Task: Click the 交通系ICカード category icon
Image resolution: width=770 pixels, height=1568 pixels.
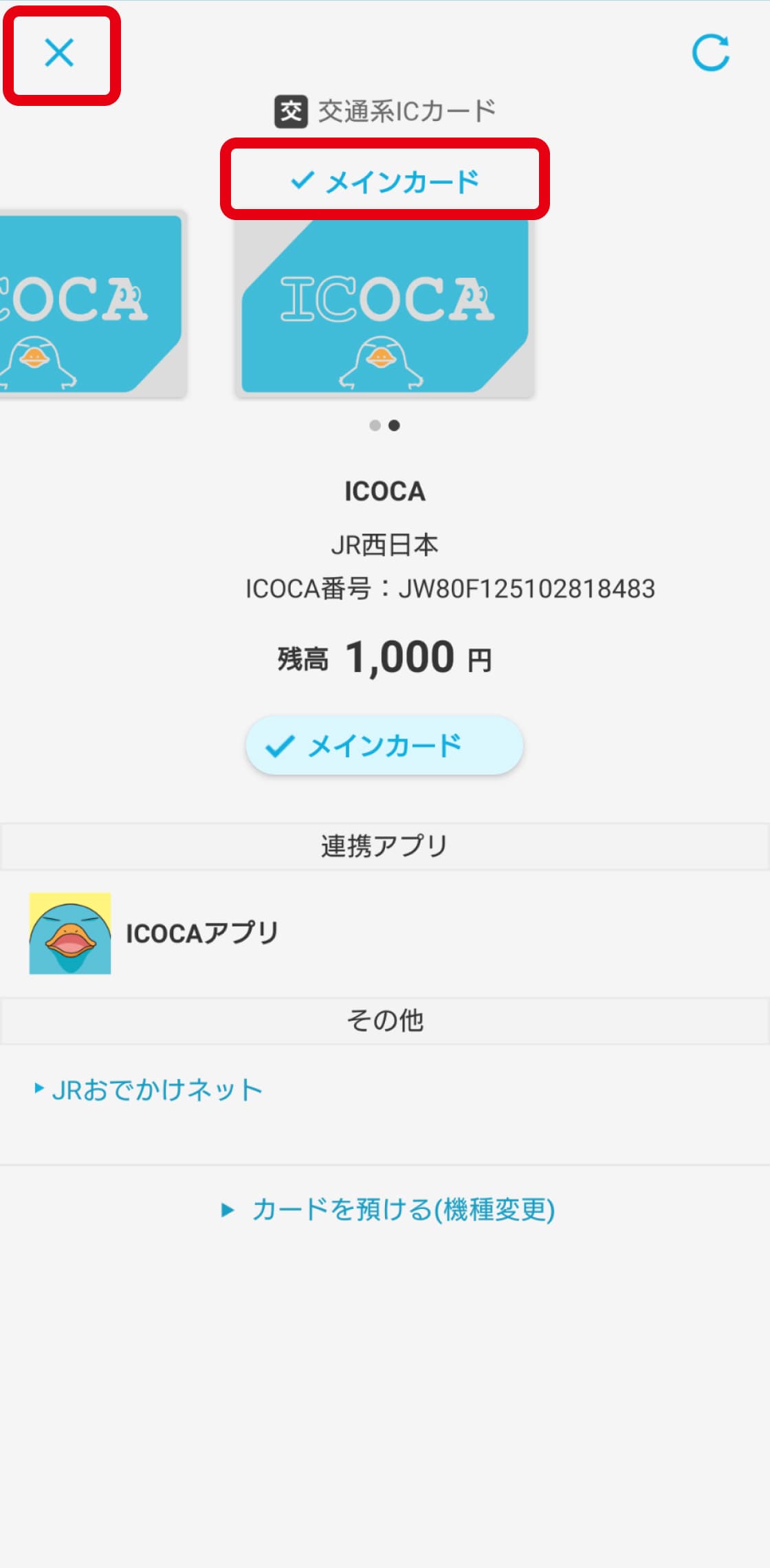Action: 291,111
